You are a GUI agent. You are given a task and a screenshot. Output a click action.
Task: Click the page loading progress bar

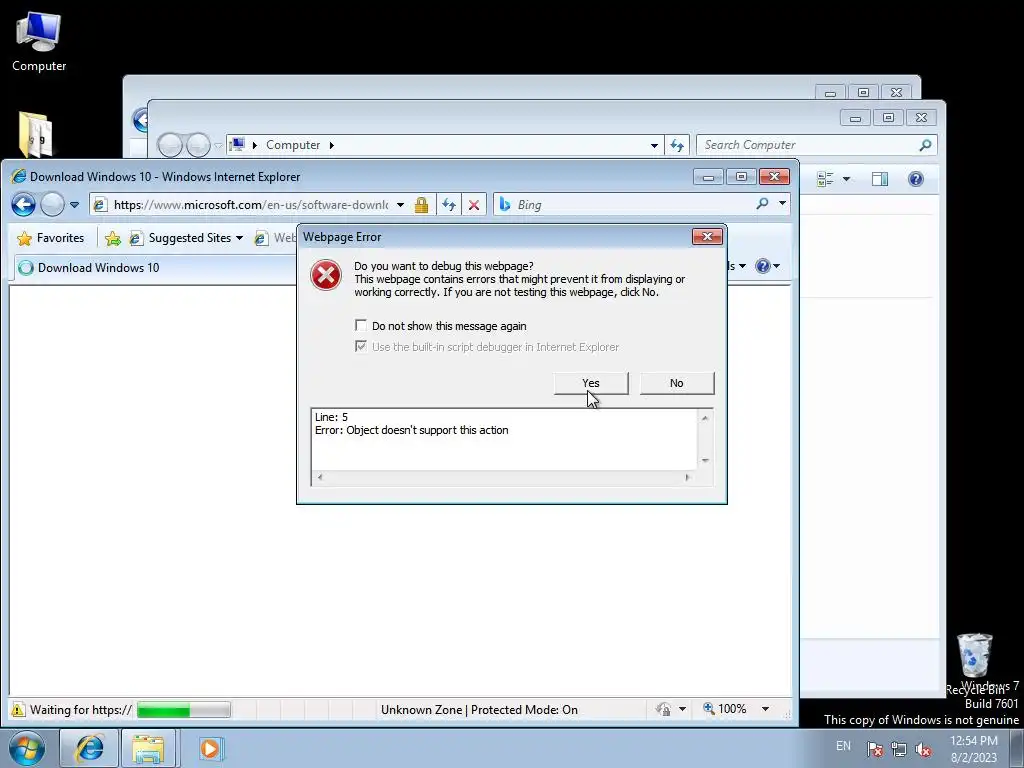[x=184, y=710]
